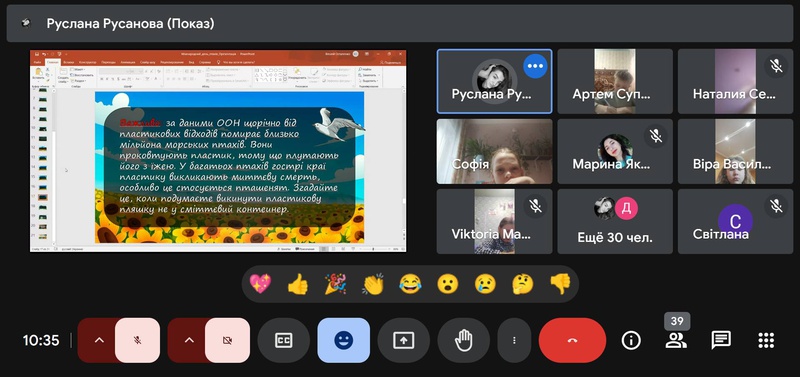Open the 'Ещё 30 чел.' participants tile
The image size is (800, 377).
pyautogui.click(x=615, y=221)
